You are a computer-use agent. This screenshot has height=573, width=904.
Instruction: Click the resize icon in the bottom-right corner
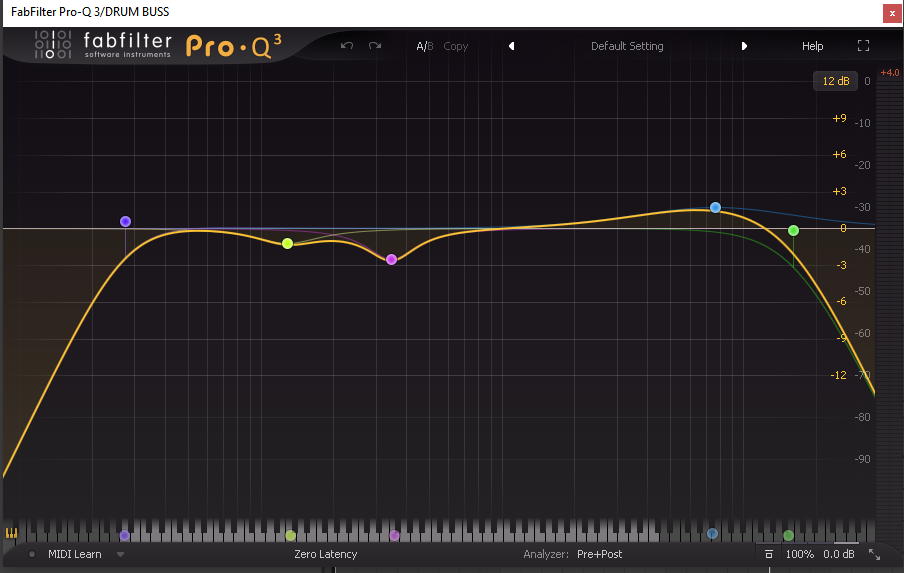pos(875,554)
